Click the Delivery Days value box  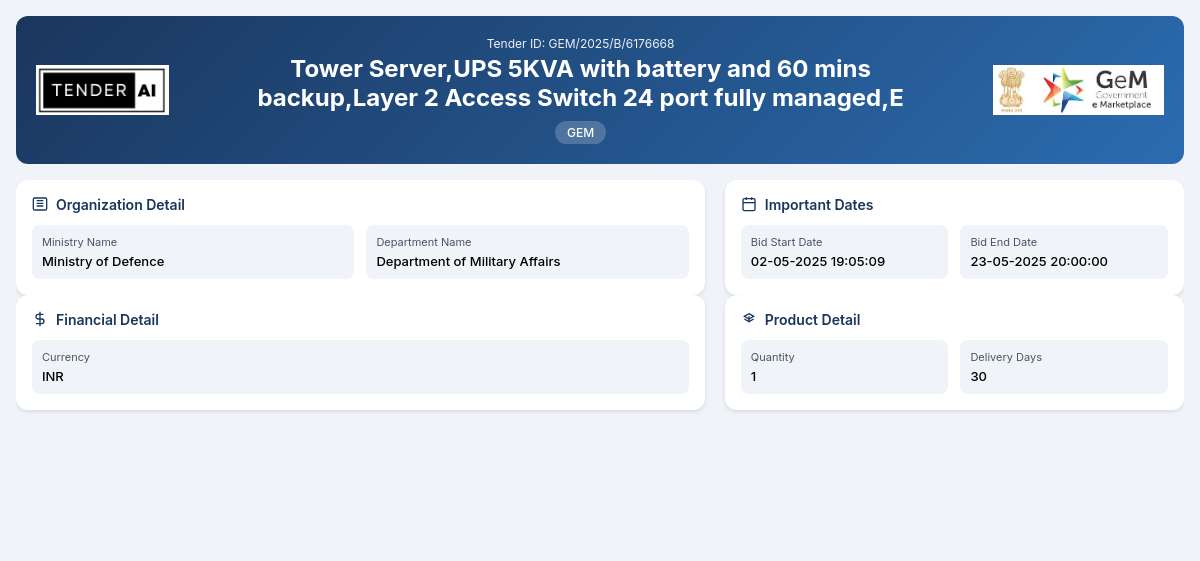tap(1064, 367)
